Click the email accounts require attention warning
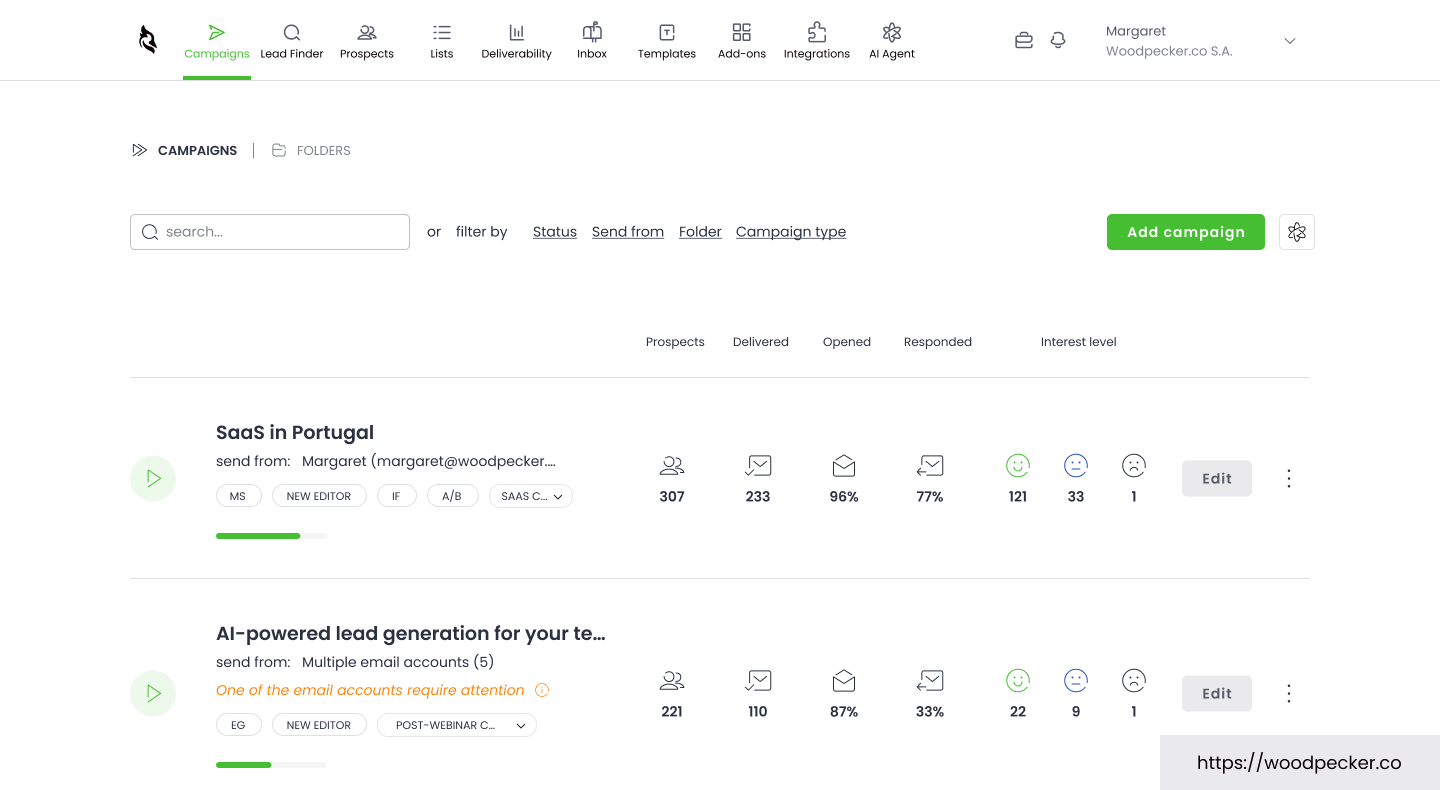This screenshot has width=1440, height=790. (370, 690)
